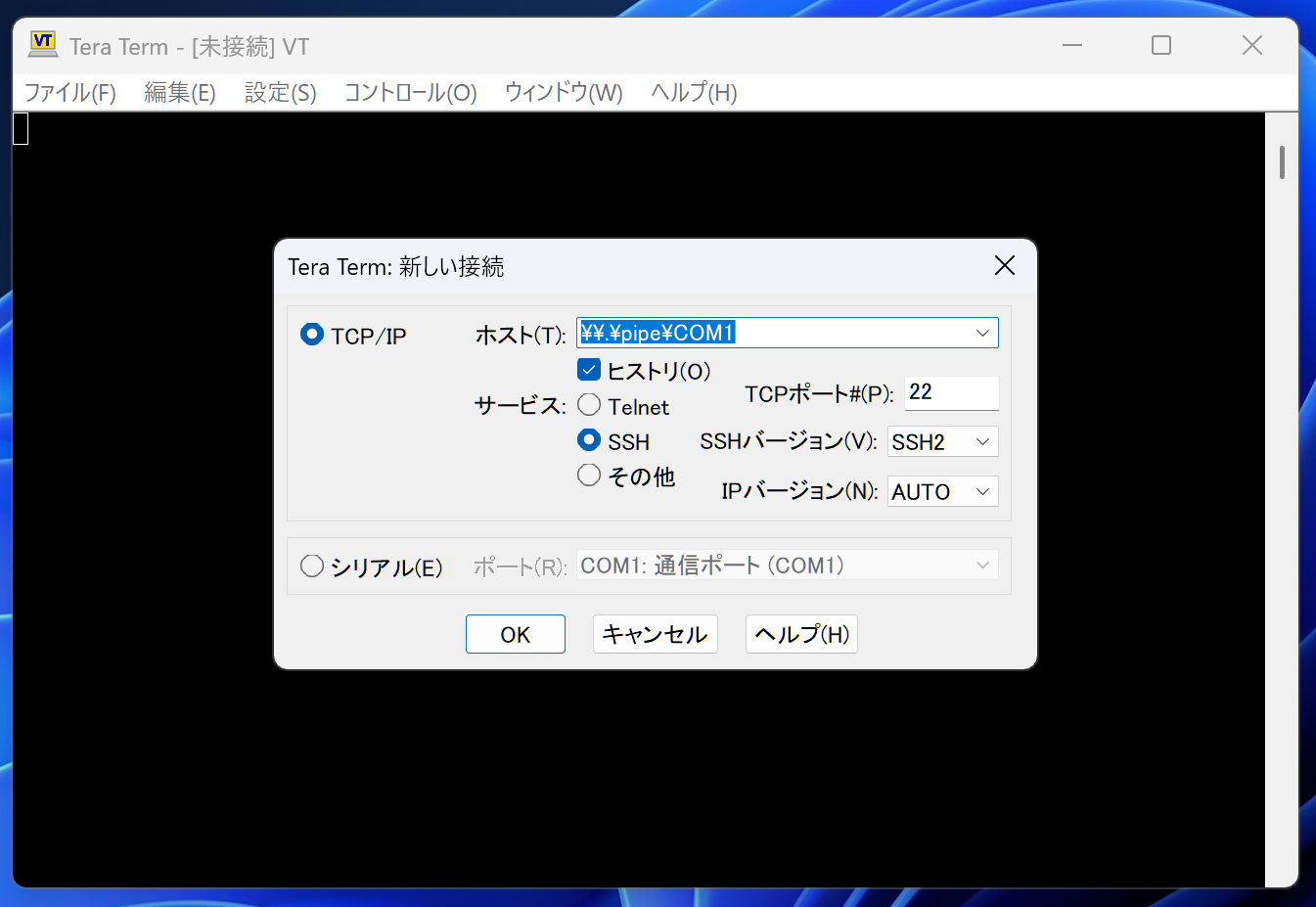Open the SSHバージョン(V) dropdown

pyautogui.click(x=982, y=441)
